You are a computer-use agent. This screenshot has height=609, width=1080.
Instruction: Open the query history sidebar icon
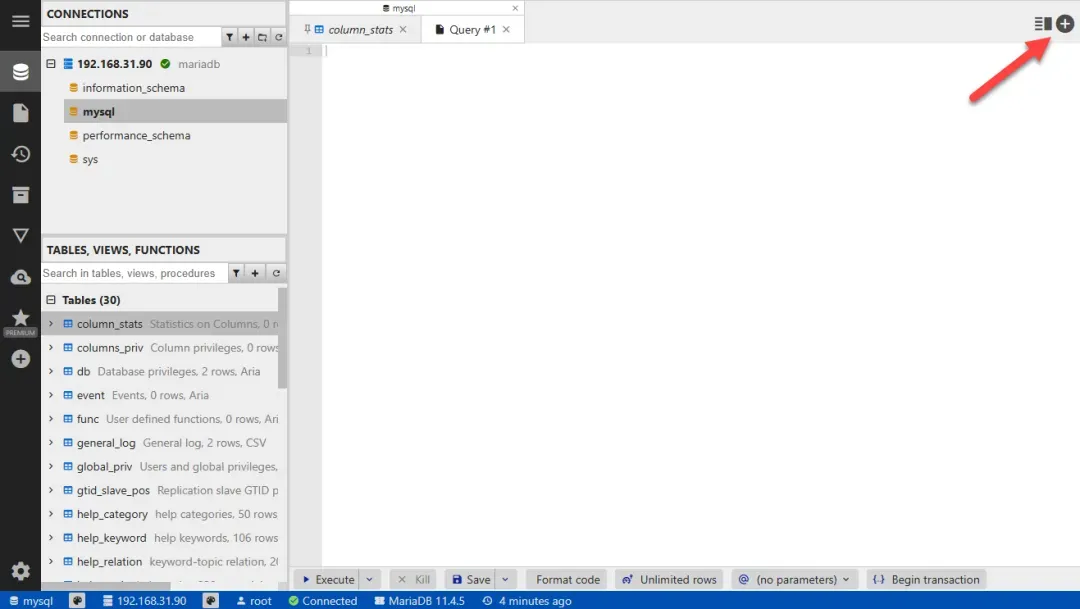coord(21,154)
